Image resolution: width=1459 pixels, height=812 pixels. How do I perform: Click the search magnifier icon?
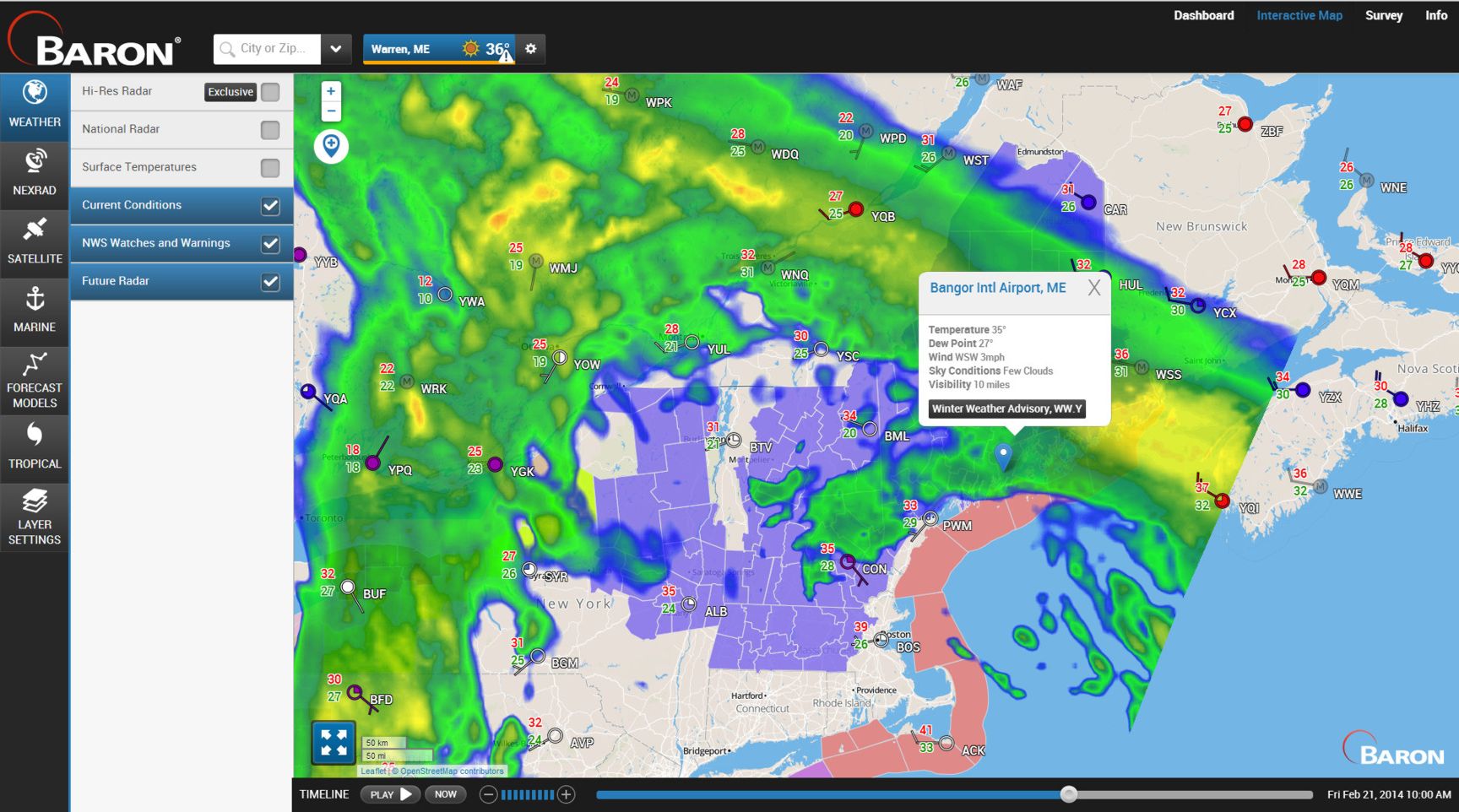[227, 49]
